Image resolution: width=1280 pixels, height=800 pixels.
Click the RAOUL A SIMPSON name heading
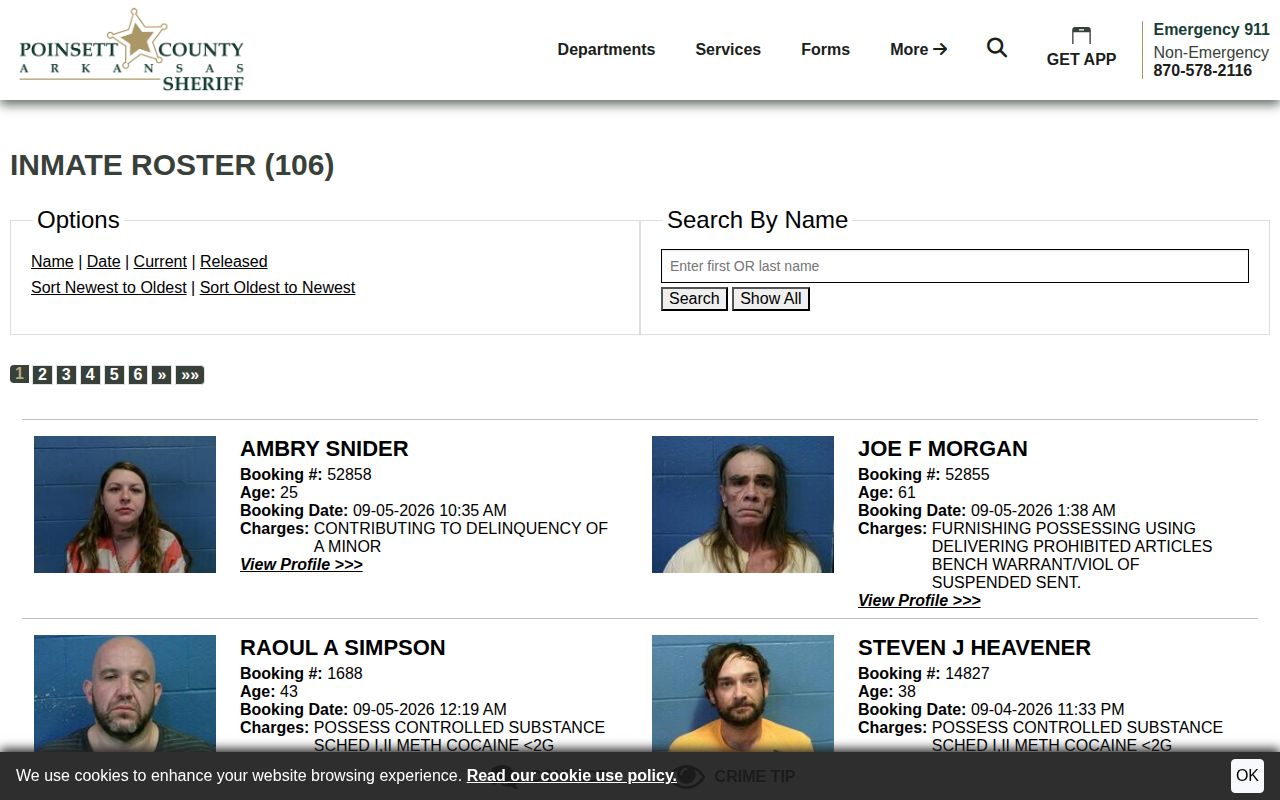click(x=343, y=647)
